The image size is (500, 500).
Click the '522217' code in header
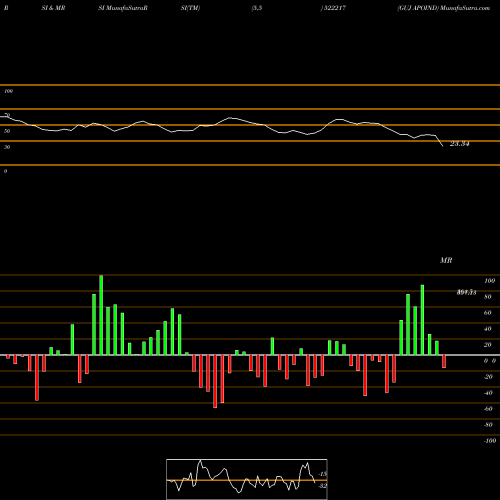point(334,8)
